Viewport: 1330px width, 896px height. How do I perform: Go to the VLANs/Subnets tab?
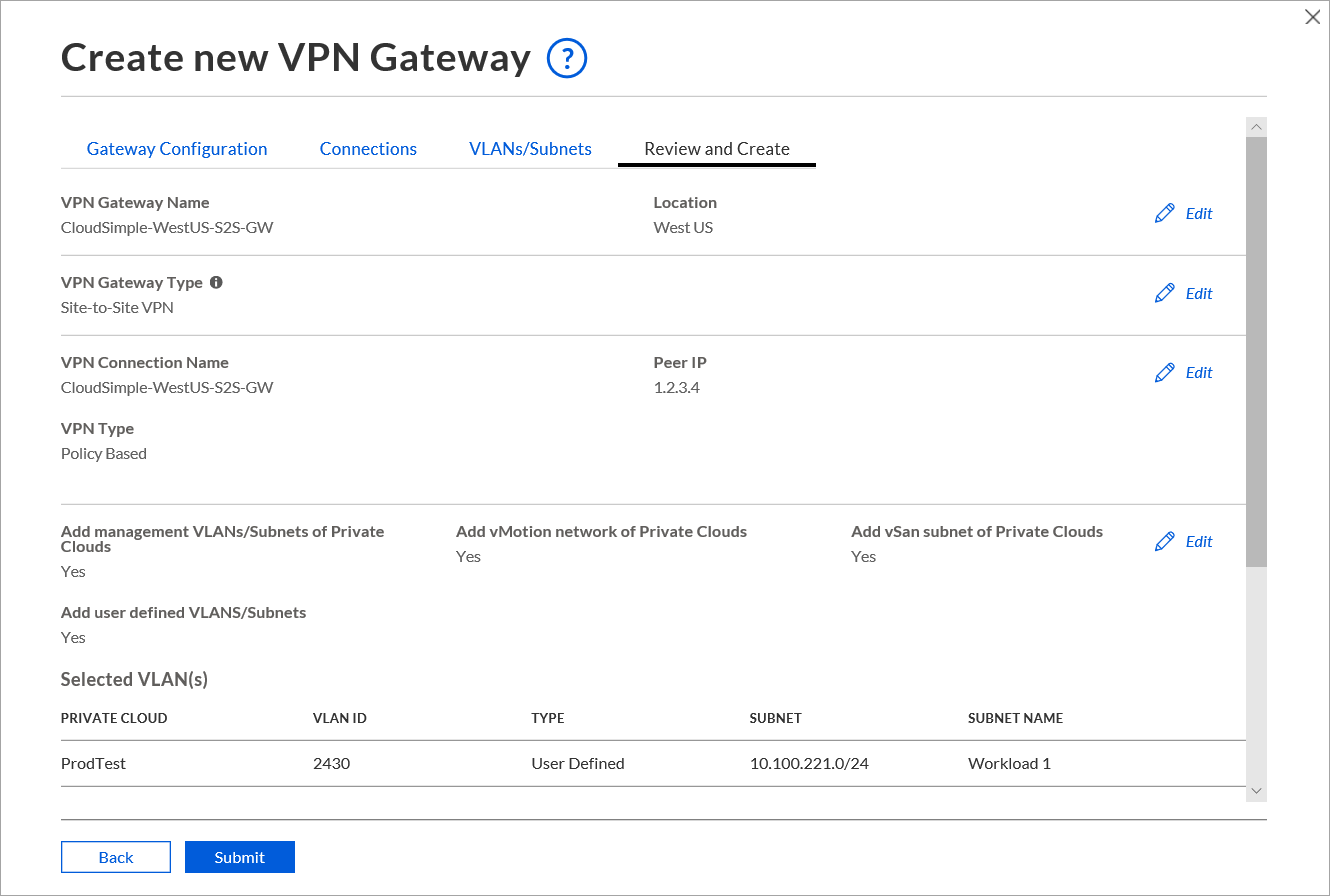pyautogui.click(x=530, y=149)
